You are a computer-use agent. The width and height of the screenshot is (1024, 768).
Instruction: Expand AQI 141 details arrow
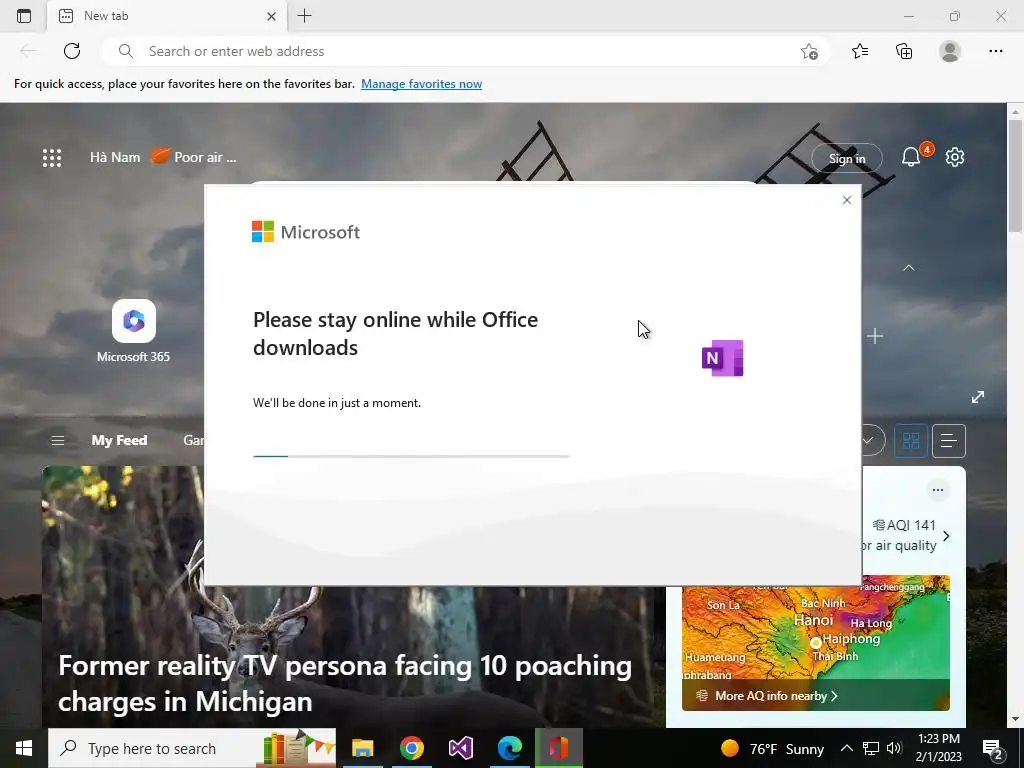[946, 536]
